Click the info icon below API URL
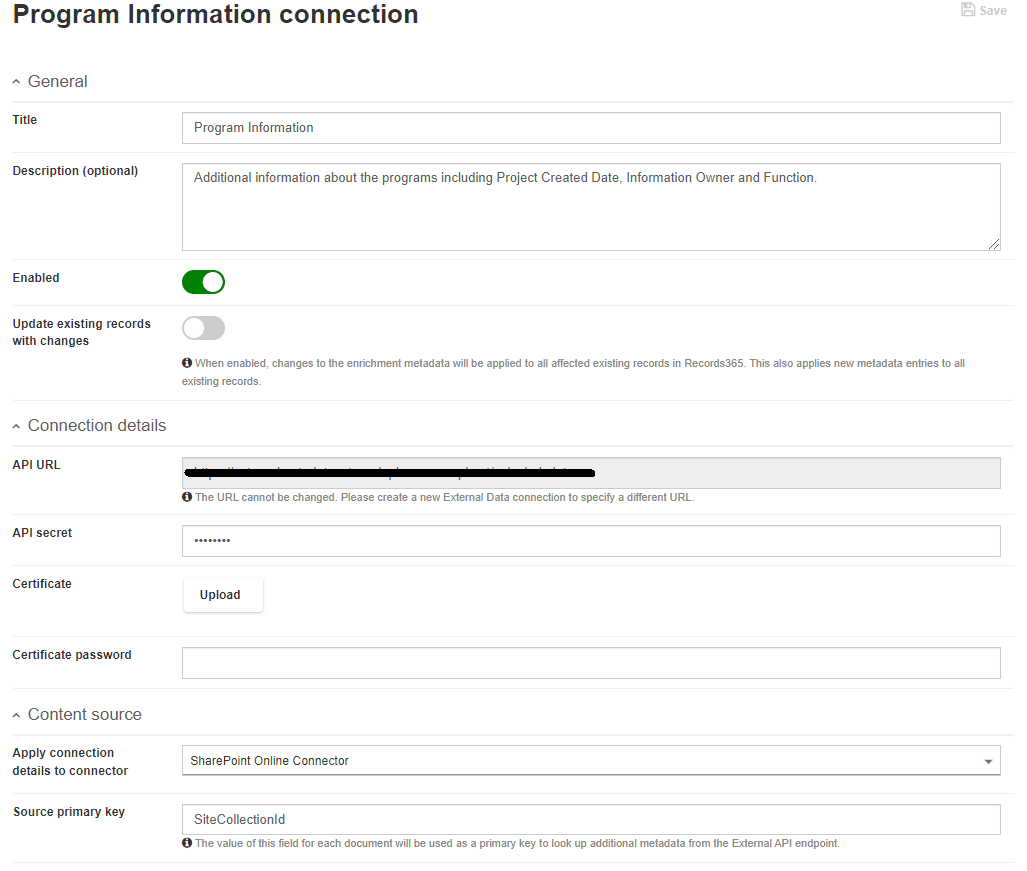1027x871 pixels. coord(187,497)
